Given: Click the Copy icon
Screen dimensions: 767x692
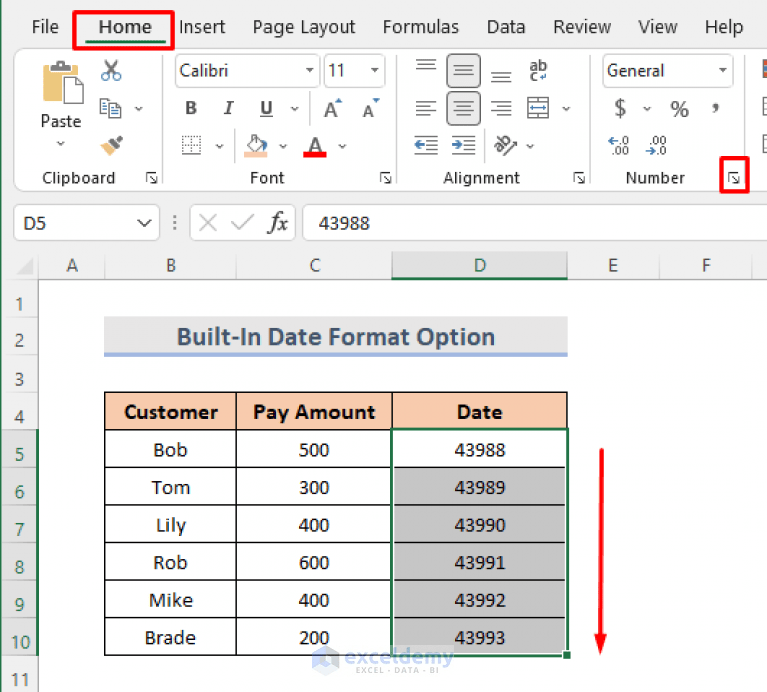Looking at the screenshot, I should 110,108.
